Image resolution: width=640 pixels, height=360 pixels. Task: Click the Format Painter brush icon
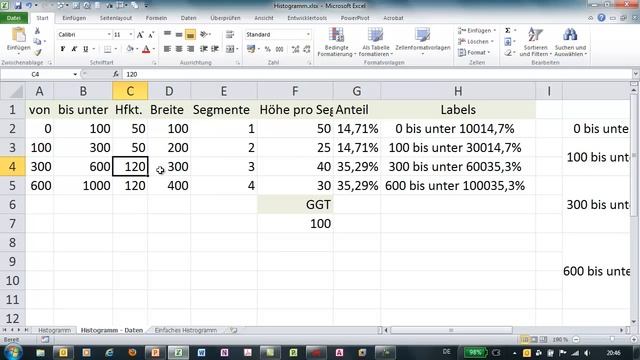click(38, 52)
